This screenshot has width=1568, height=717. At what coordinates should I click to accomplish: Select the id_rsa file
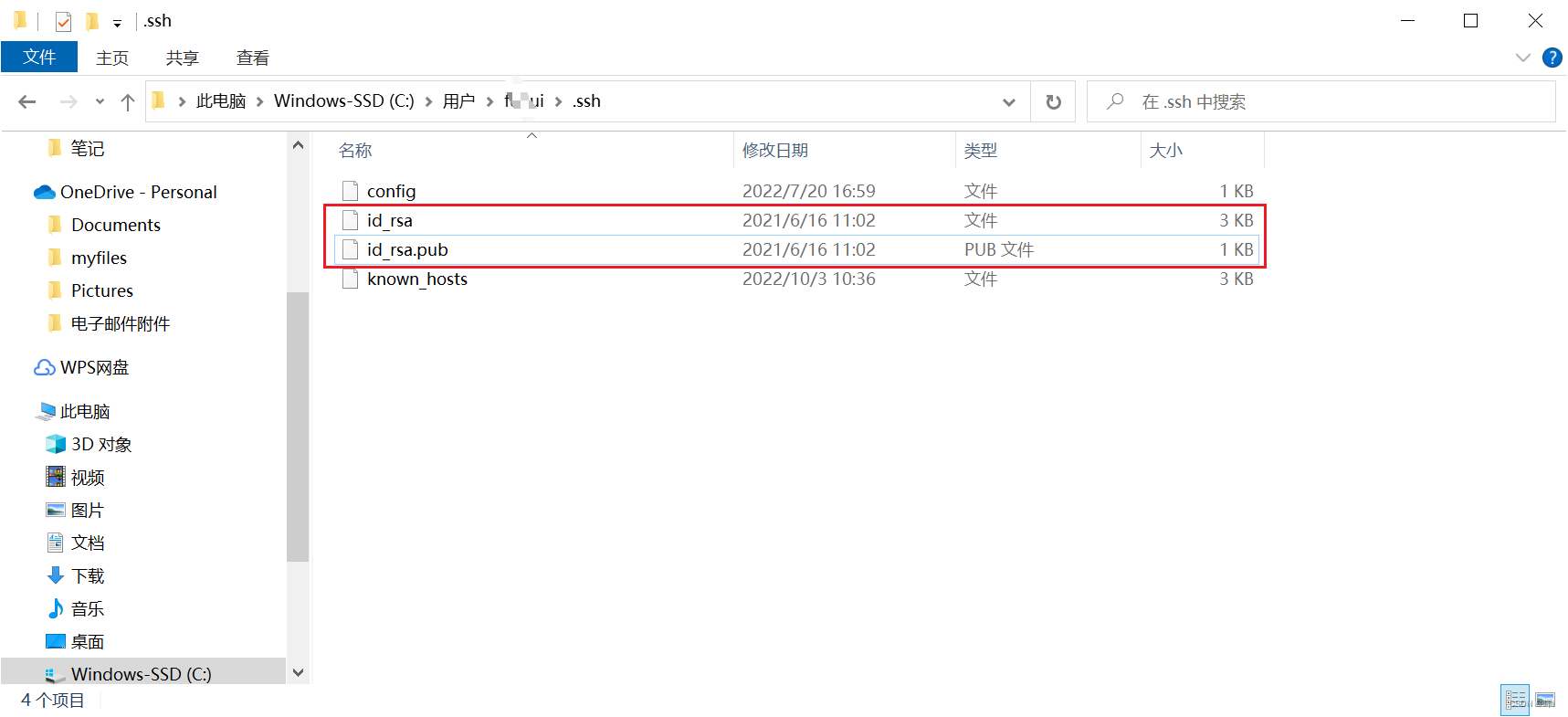coord(795,220)
